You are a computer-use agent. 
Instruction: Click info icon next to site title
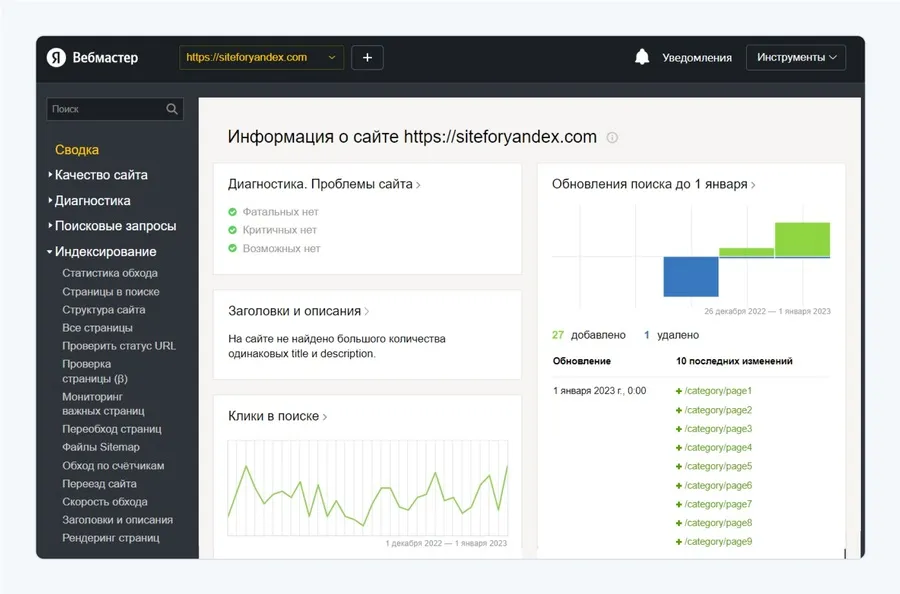[x=612, y=138]
